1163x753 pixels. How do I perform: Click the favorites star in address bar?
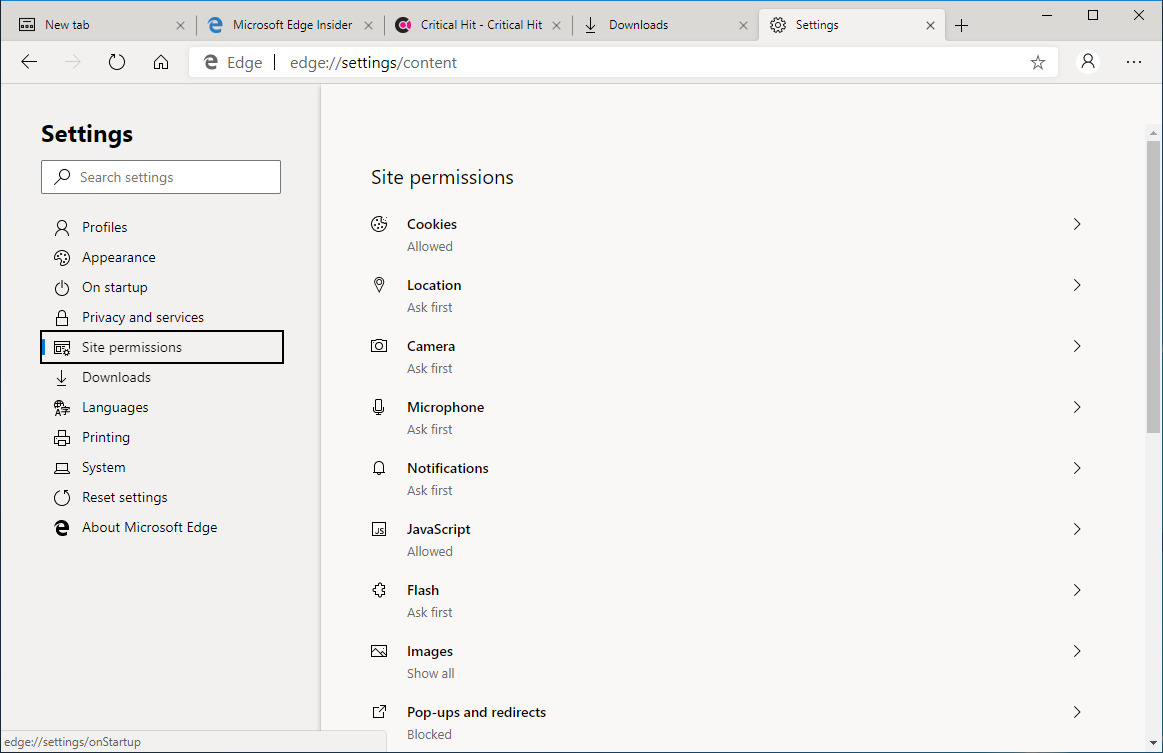click(x=1038, y=62)
